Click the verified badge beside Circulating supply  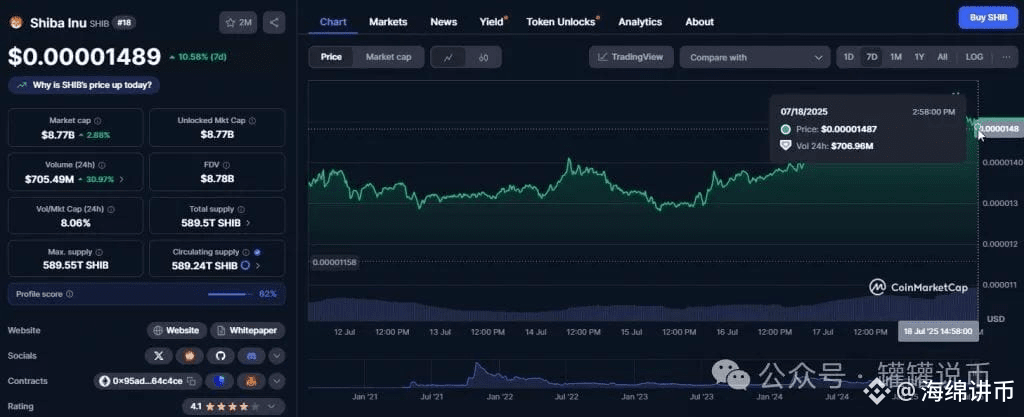pos(257,252)
